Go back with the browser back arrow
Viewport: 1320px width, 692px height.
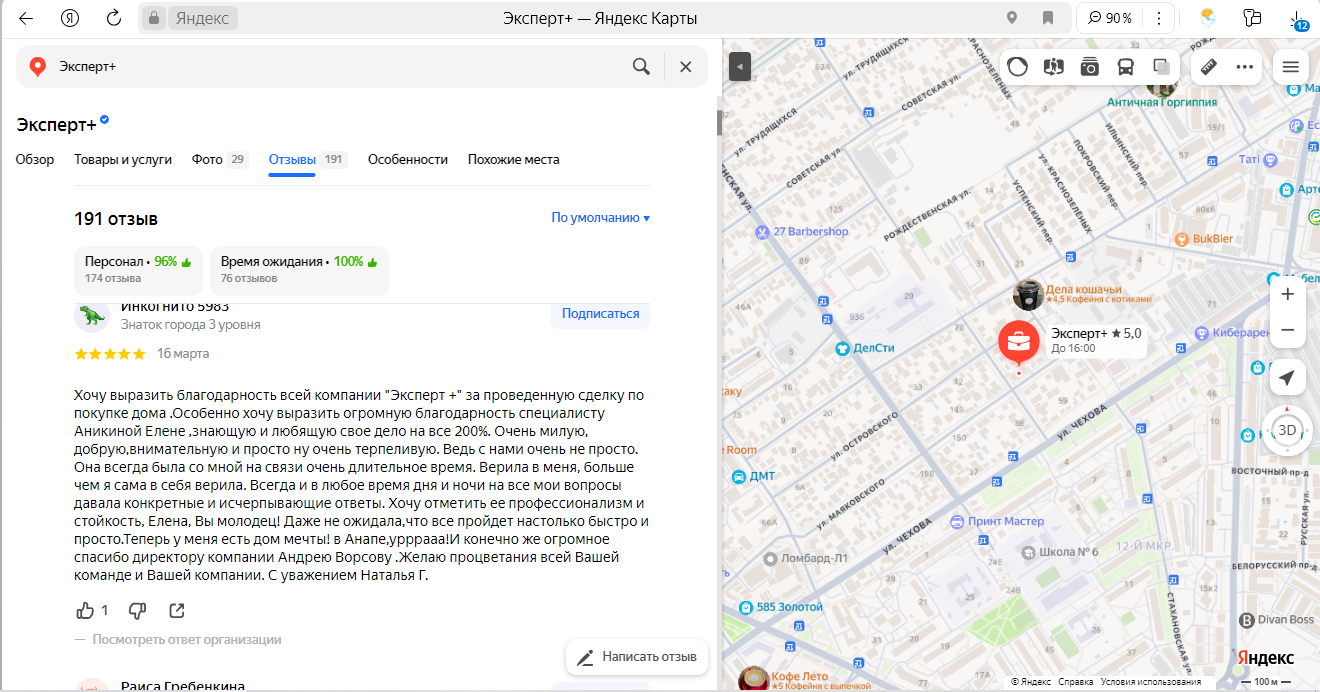[26, 18]
